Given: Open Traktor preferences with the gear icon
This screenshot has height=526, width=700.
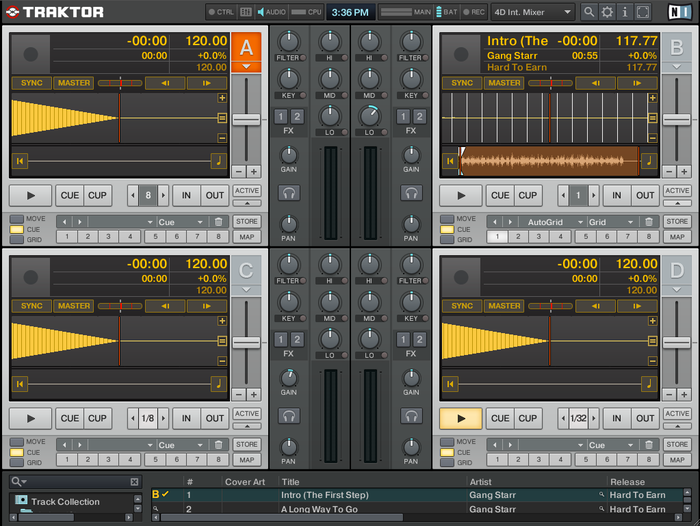Looking at the screenshot, I should pos(607,12).
